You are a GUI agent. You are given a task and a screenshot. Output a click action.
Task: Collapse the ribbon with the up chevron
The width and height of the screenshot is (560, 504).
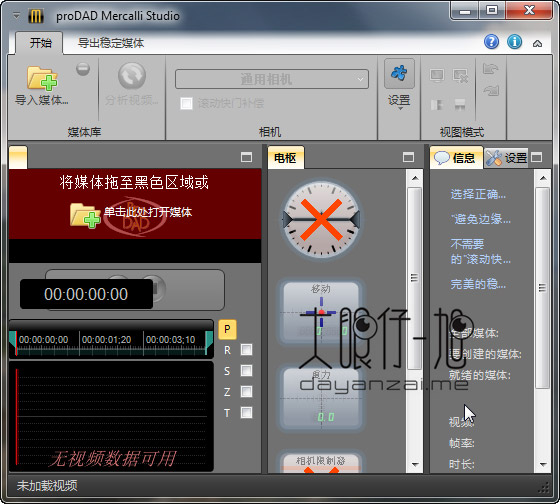[537, 44]
